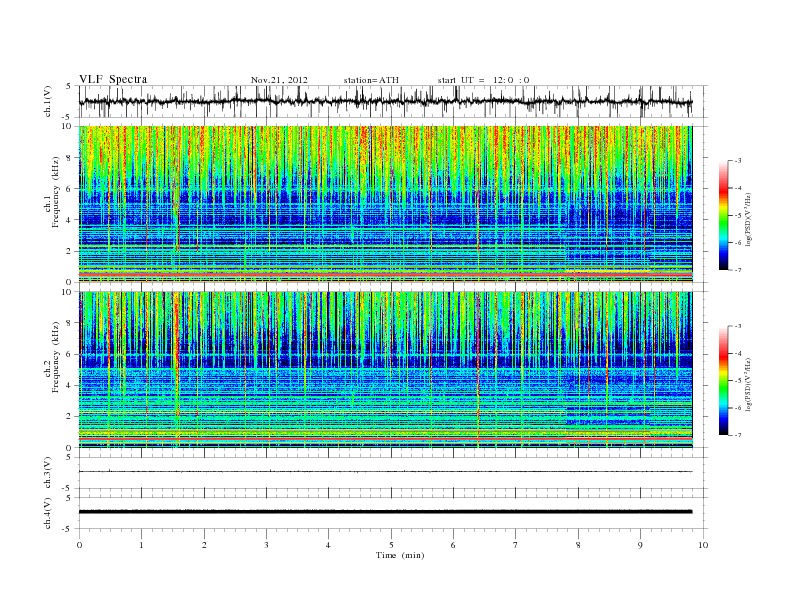Click the time axis tick label "4"
The height and width of the screenshot is (612, 792).
click(329, 545)
